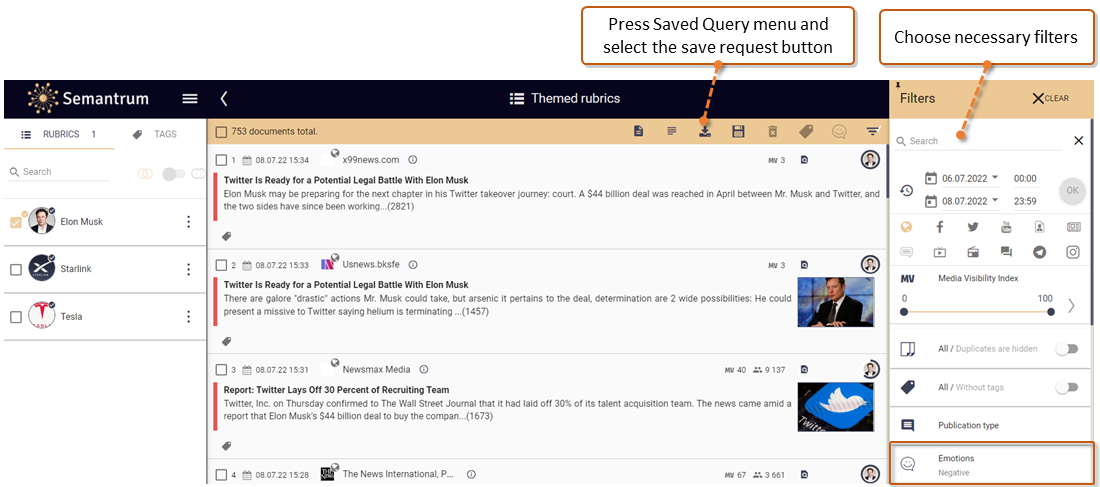Uncheck the Elon Musk rubric checkbox
1100x487 pixels.
click(15, 222)
